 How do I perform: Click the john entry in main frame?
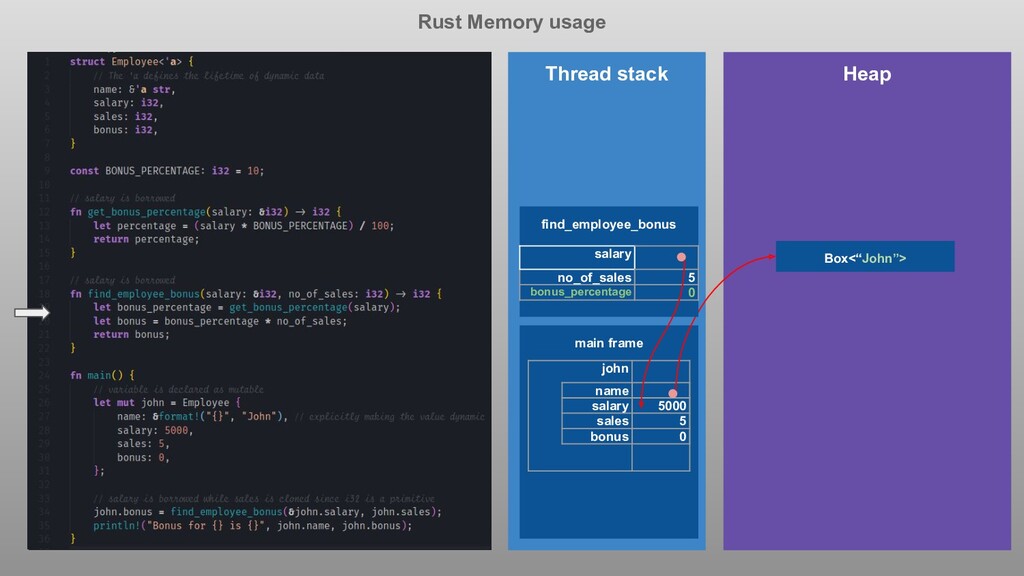tap(616, 368)
